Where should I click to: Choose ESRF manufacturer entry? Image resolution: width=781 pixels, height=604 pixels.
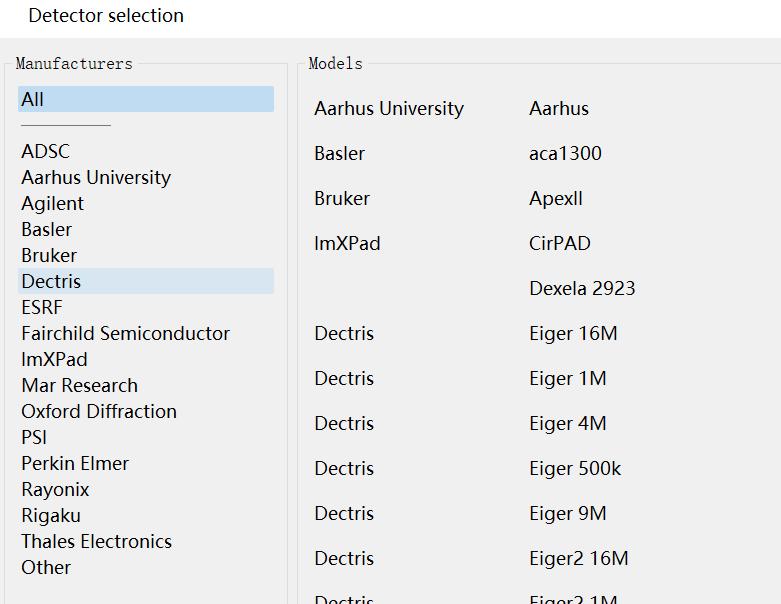pos(42,307)
